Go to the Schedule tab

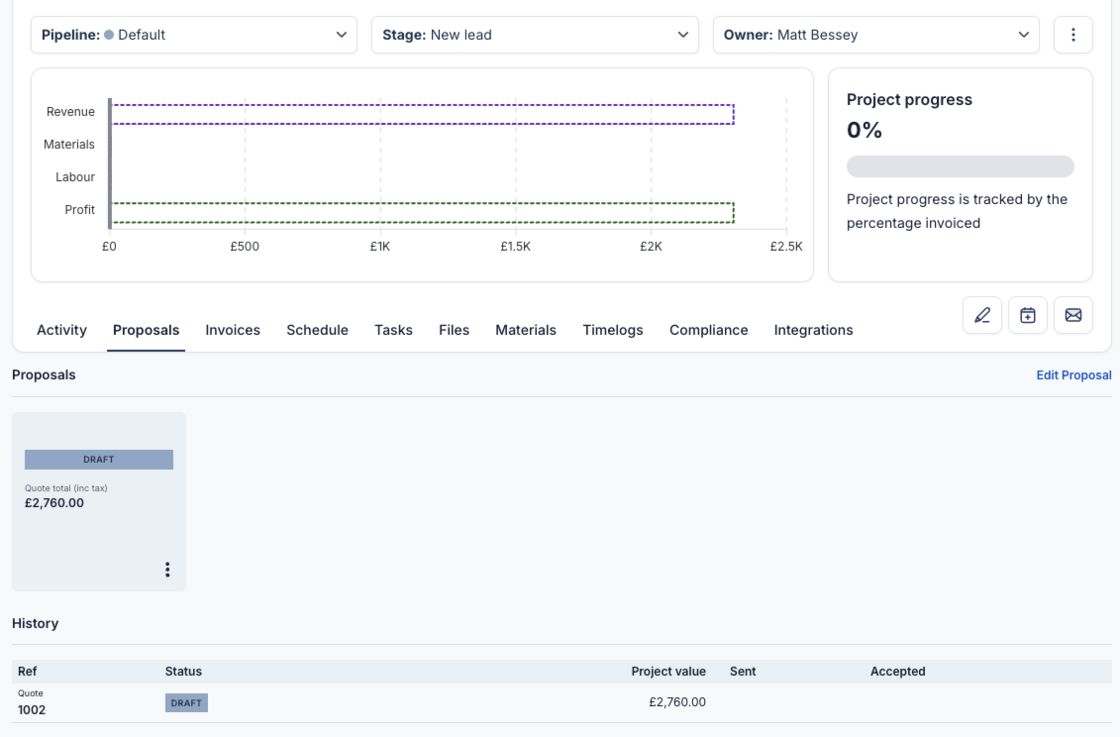tap(317, 330)
